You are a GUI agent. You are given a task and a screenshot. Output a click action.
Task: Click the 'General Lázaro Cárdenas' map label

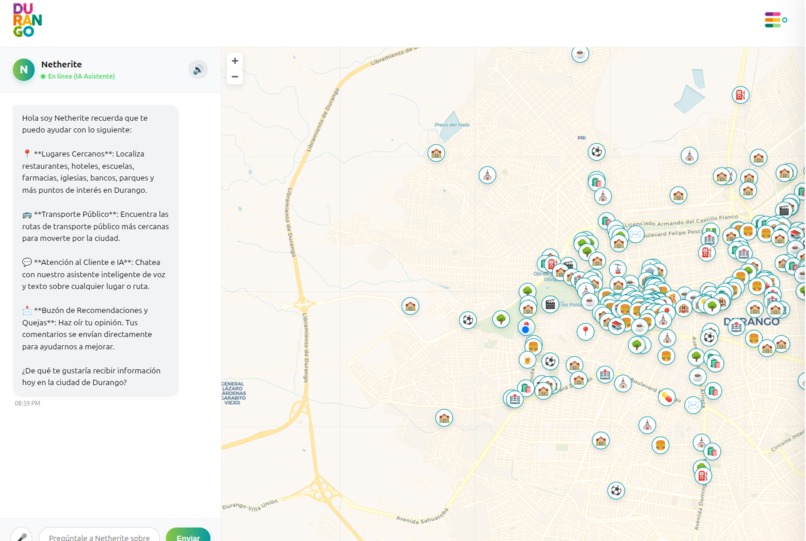click(x=233, y=393)
